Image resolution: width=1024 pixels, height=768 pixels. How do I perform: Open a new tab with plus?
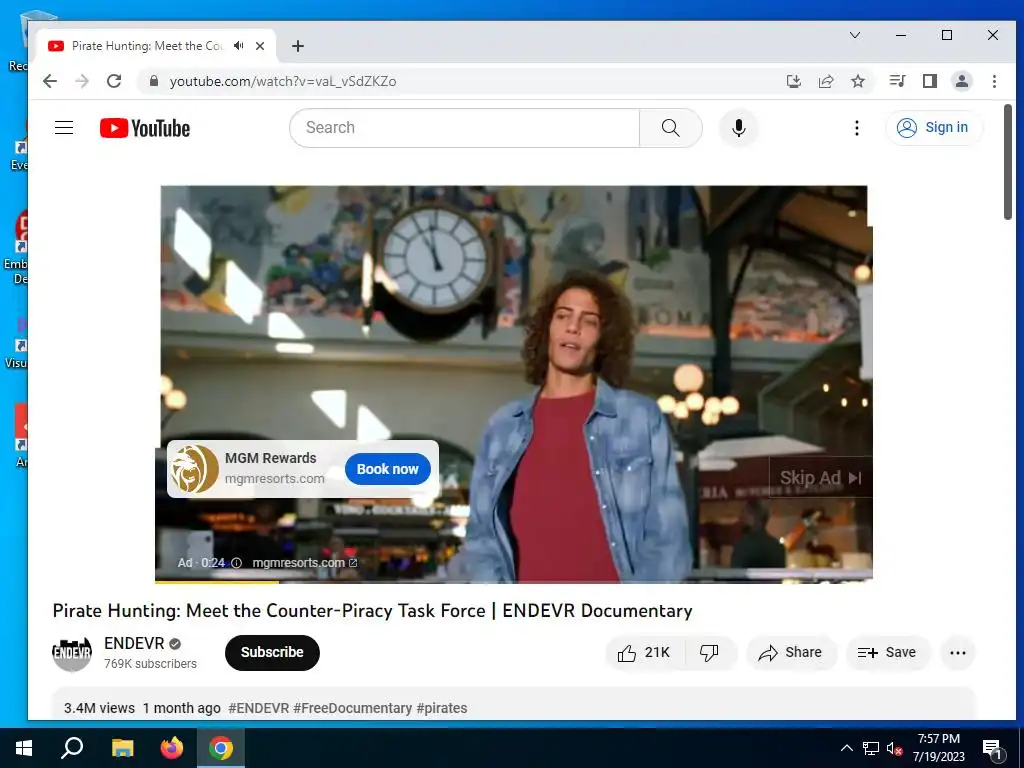click(298, 46)
